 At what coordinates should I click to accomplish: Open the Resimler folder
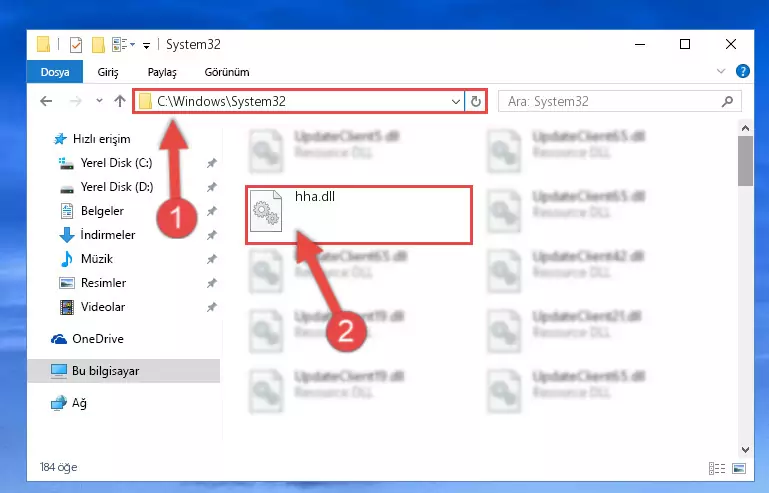(103, 283)
